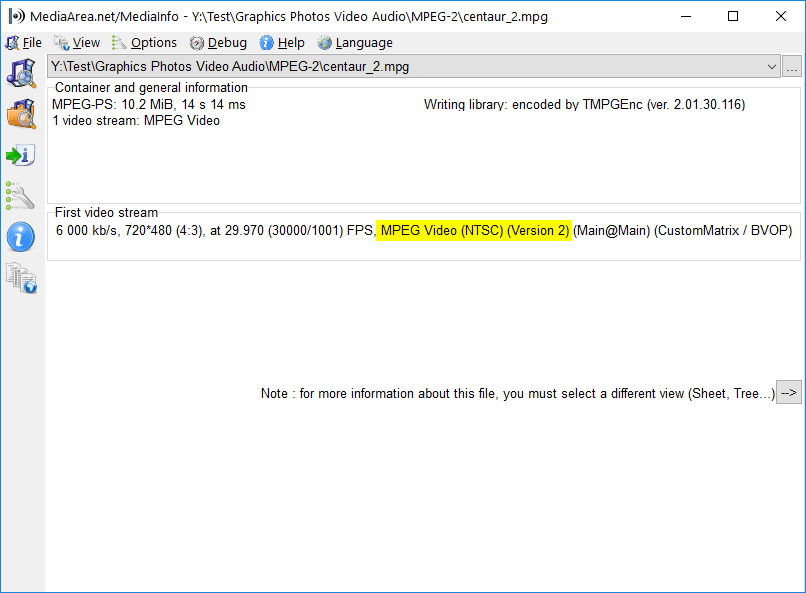
Task: Close the MediaInfo window
Action: tap(781, 16)
